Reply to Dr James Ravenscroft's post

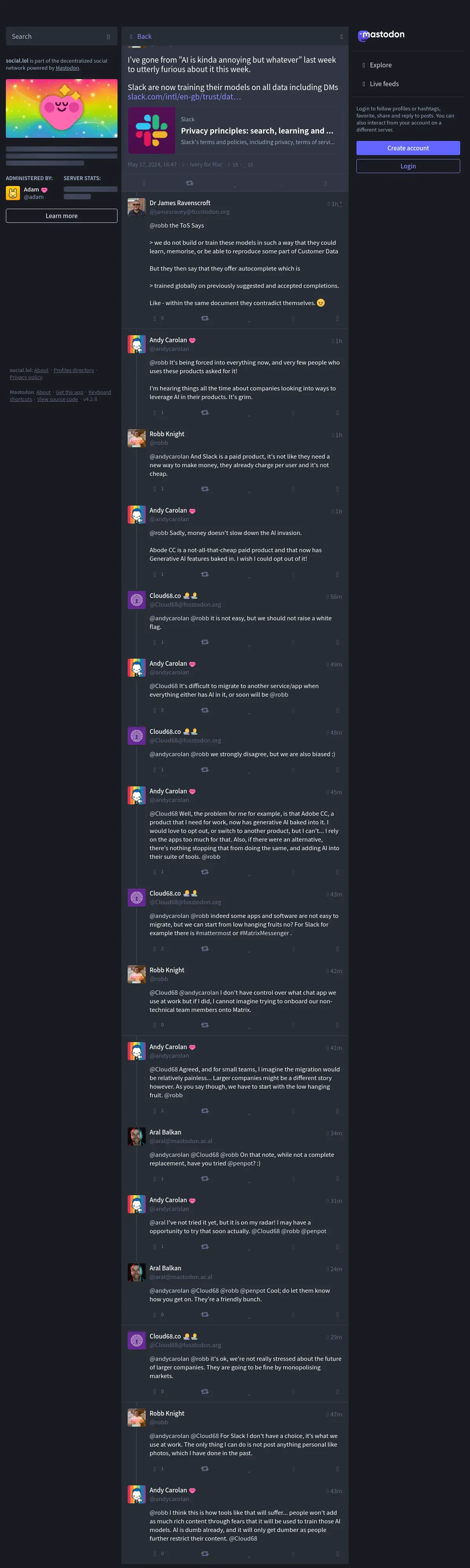pos(155,318)
